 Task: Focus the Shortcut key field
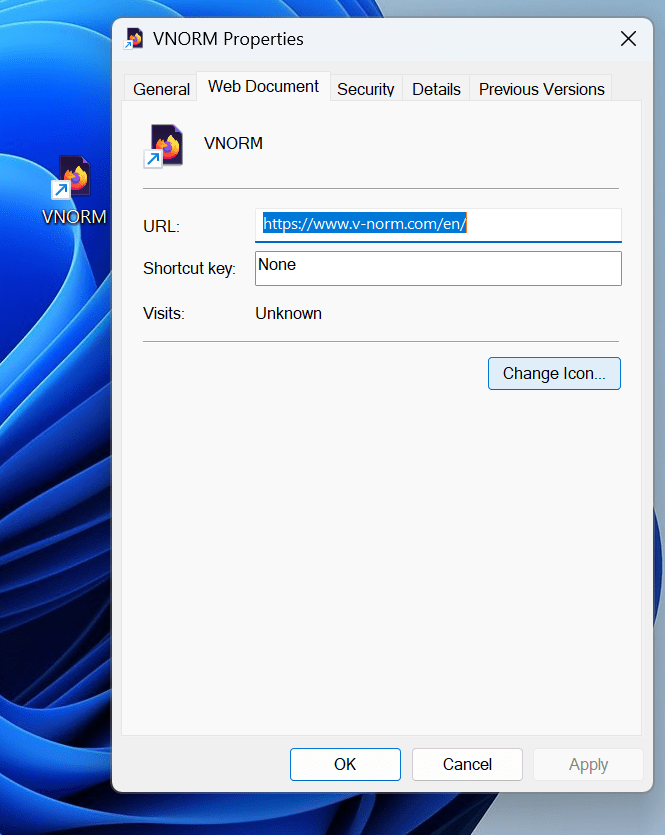point(438,268)
